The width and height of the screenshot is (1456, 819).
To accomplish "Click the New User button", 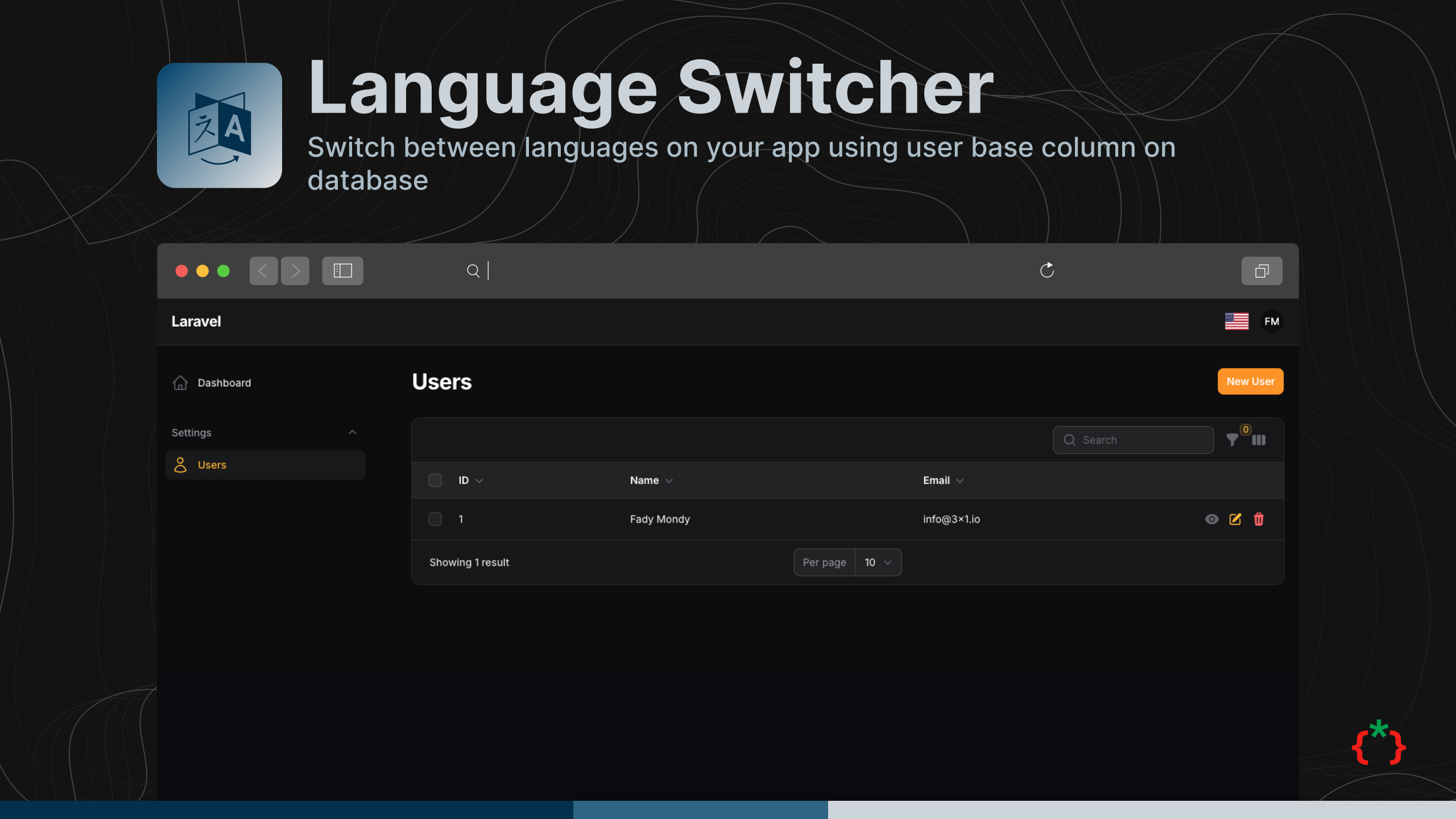I will click(x=1251, y=381).
